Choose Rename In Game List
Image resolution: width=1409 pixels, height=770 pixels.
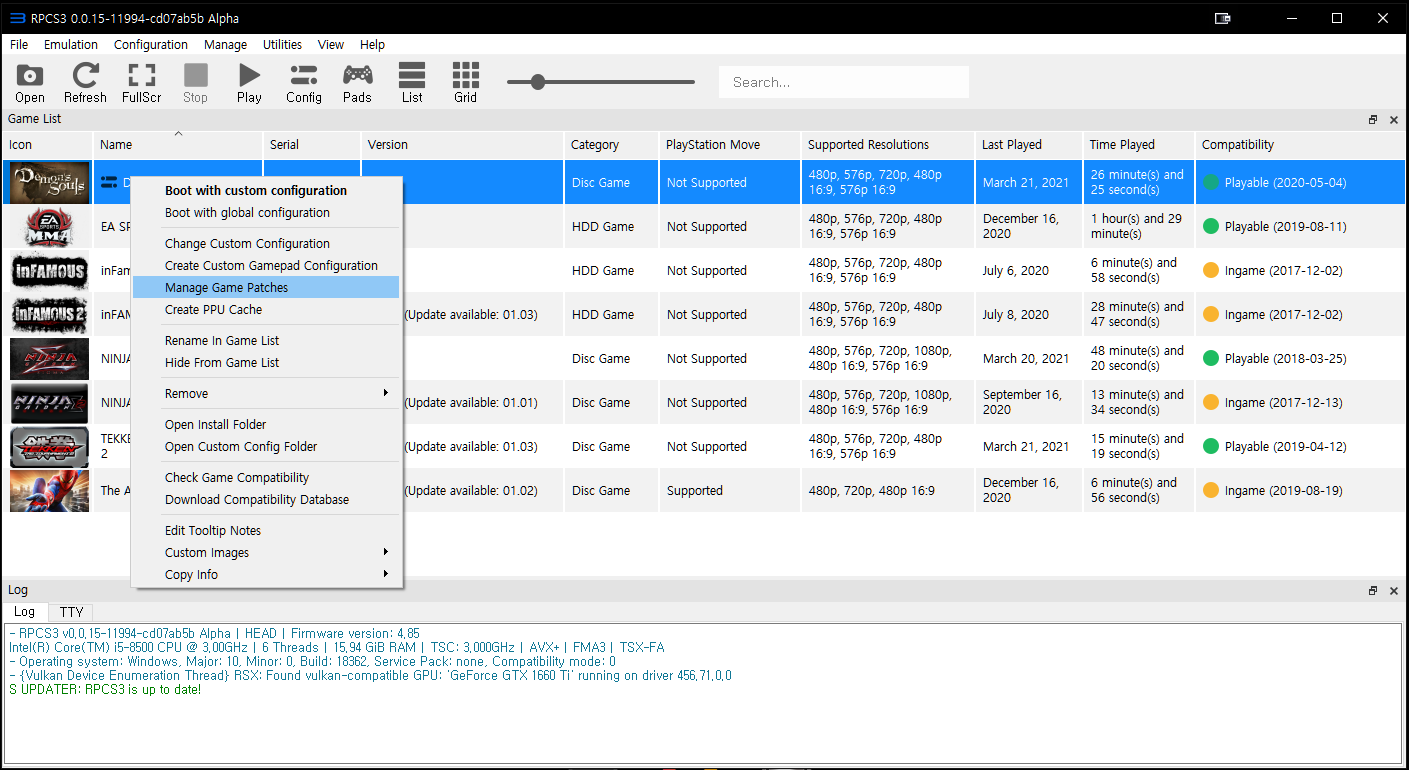click(x=266, y=340)
